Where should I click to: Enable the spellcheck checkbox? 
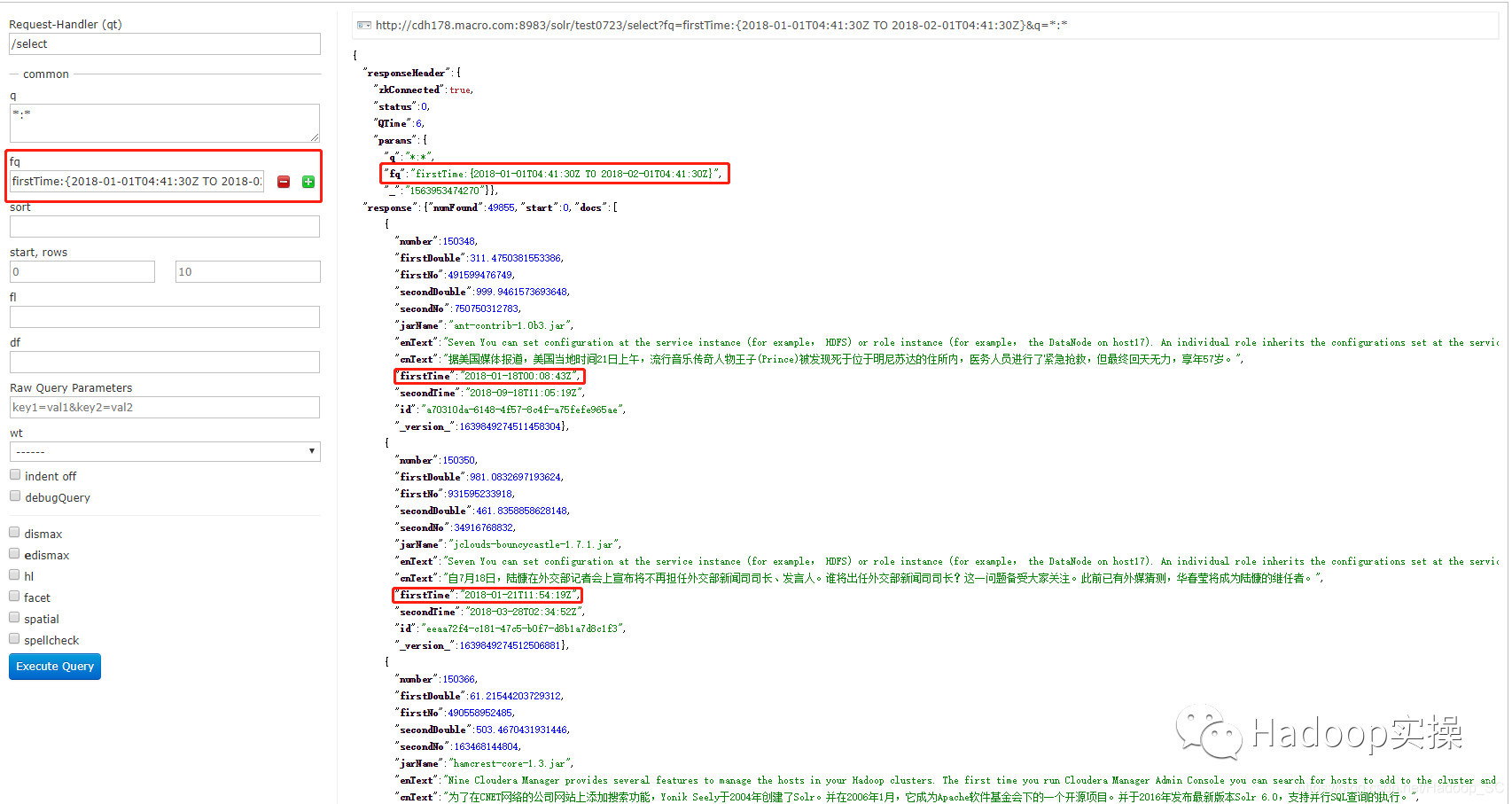pos(14,639)
